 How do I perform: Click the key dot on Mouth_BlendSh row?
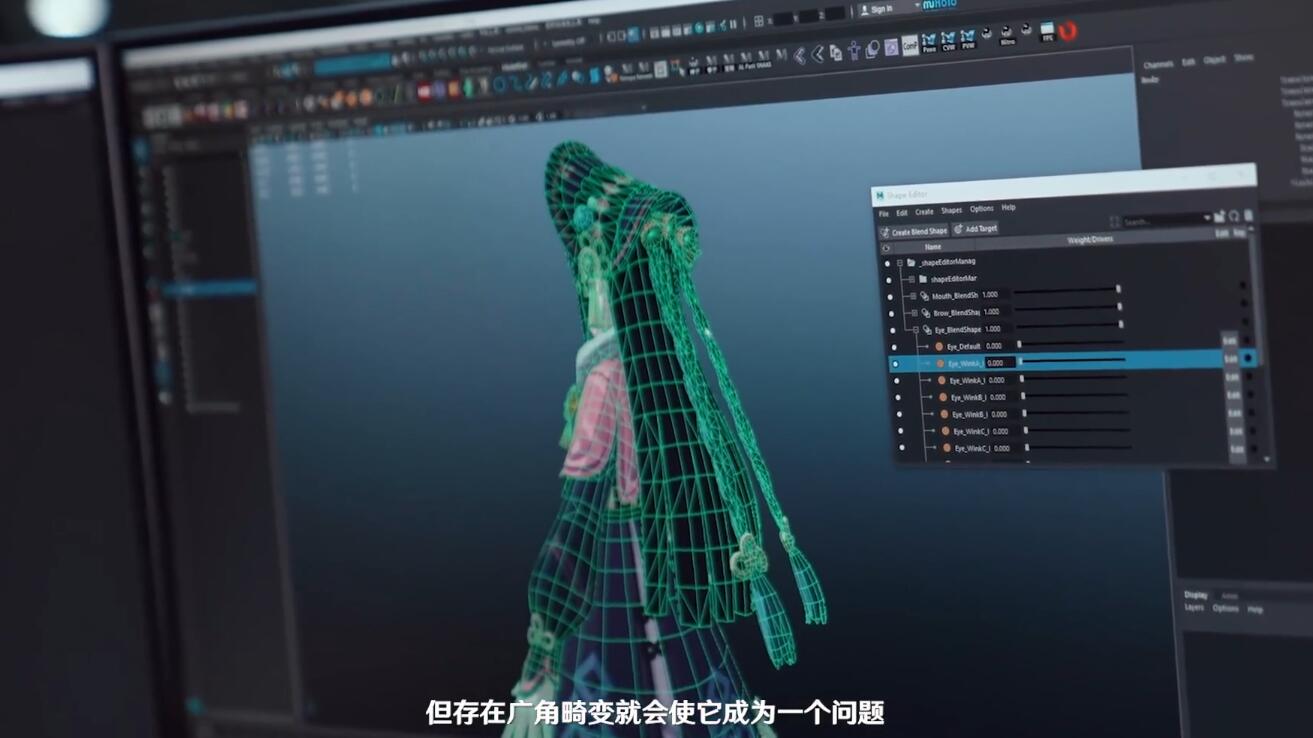[x=1243, y=286]
